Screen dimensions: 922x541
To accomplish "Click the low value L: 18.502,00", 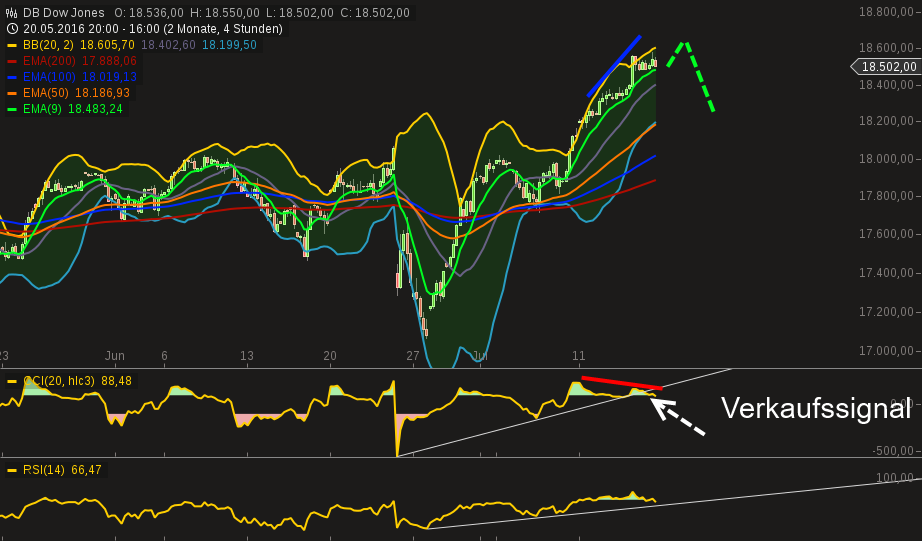I will [x=298, y=13].
